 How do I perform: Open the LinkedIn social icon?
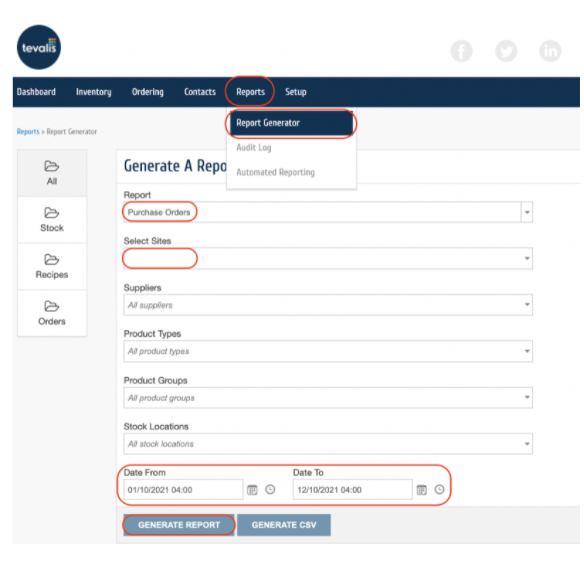click(x=550, y=51)
